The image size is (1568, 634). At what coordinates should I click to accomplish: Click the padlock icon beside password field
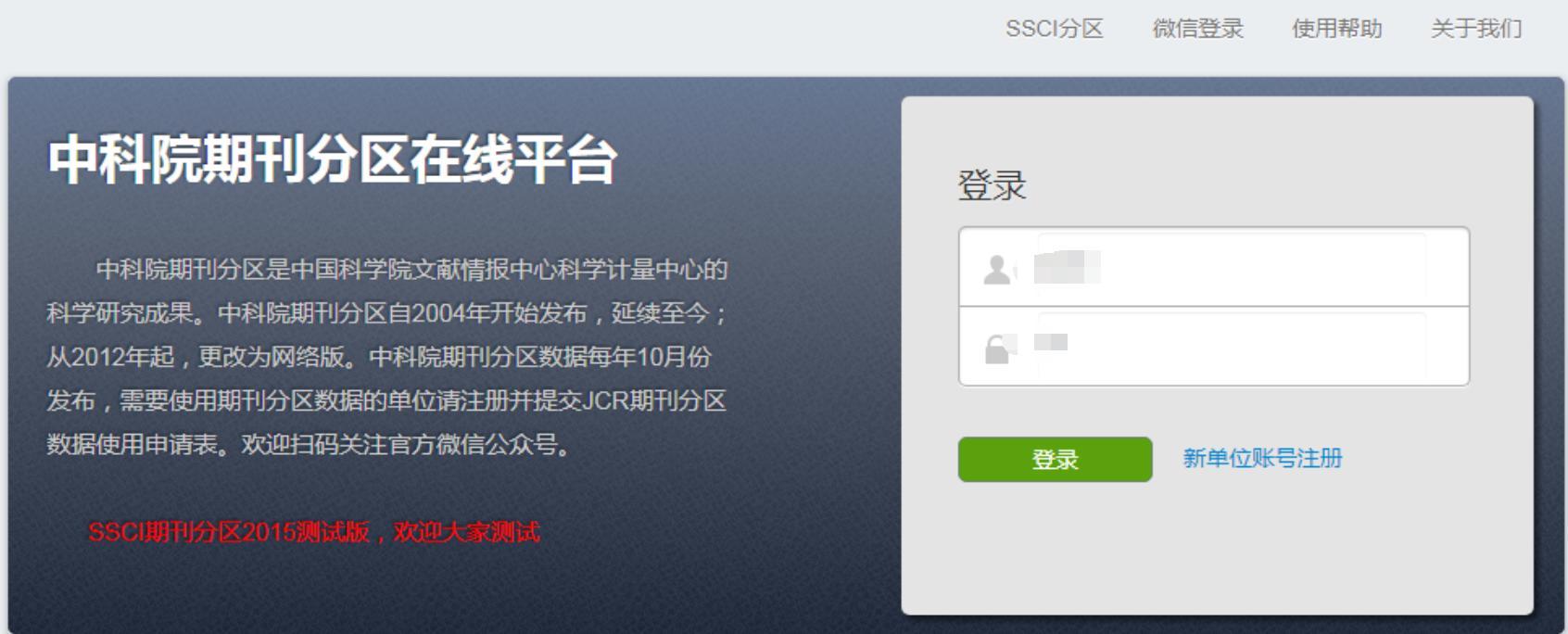click(997, 349)
